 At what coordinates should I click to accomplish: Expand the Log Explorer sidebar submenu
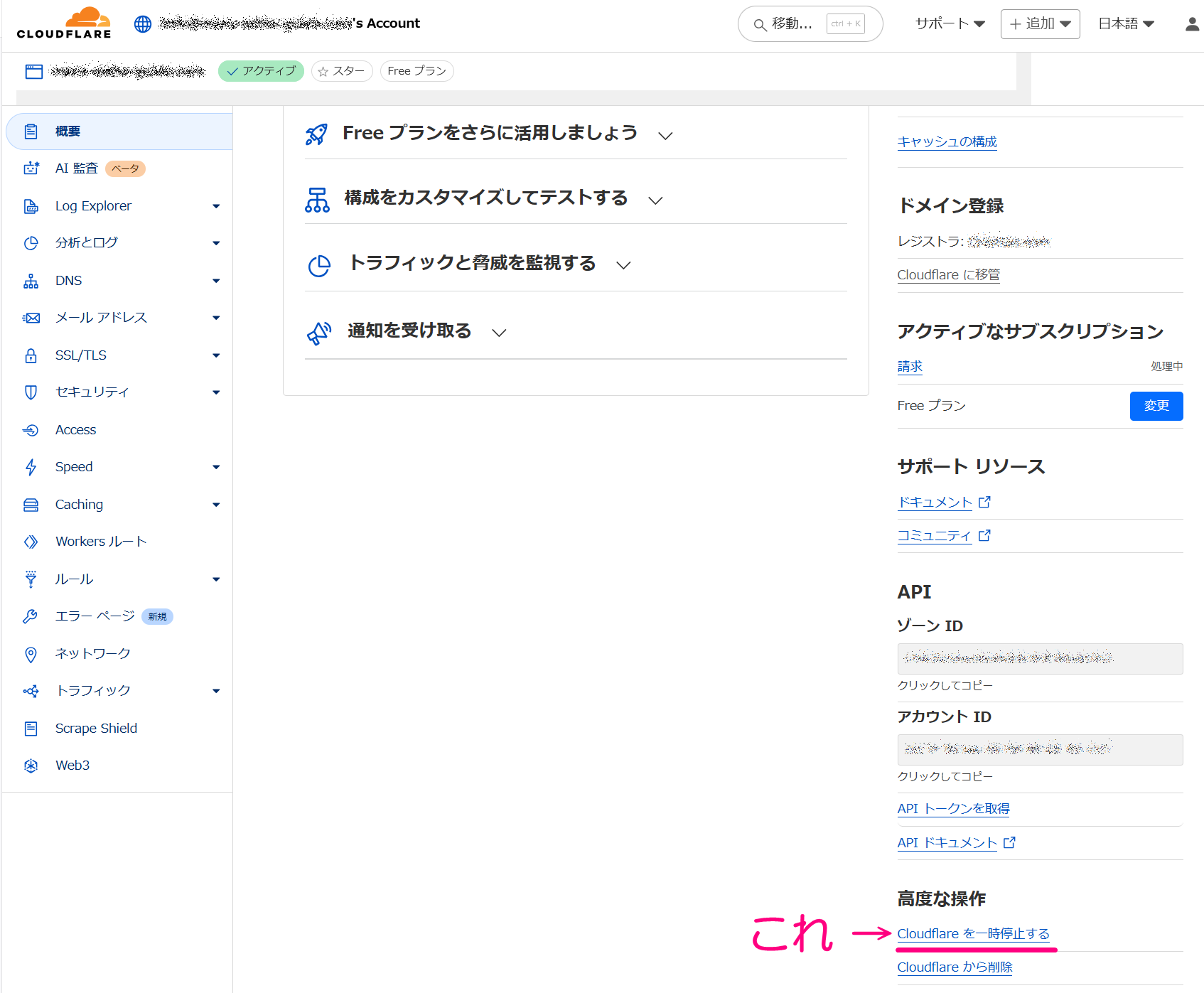[x=216, y=206]
